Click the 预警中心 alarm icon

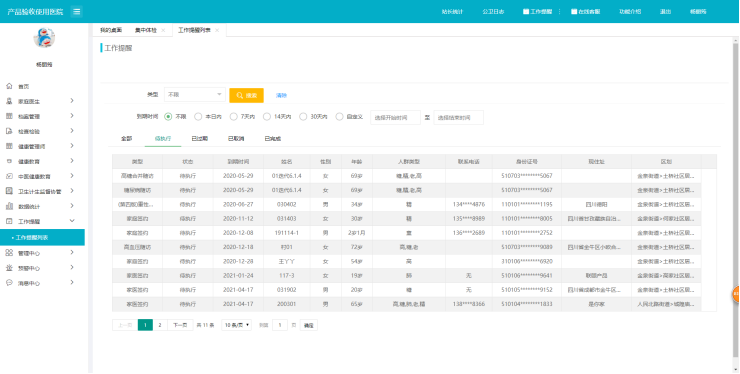point(9,268)
